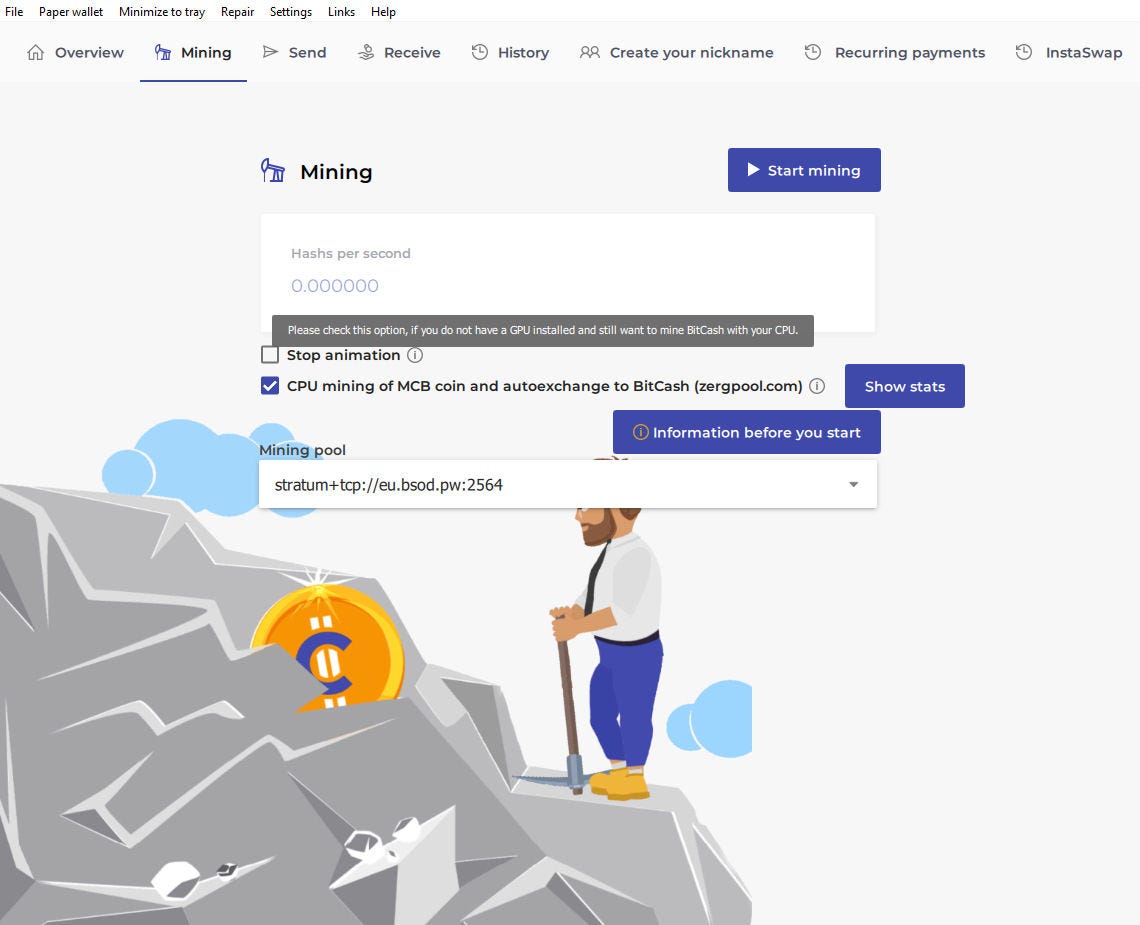Open the Repair menu
The height and width of the screenshot is (925, 1140).
click(238, 12)
